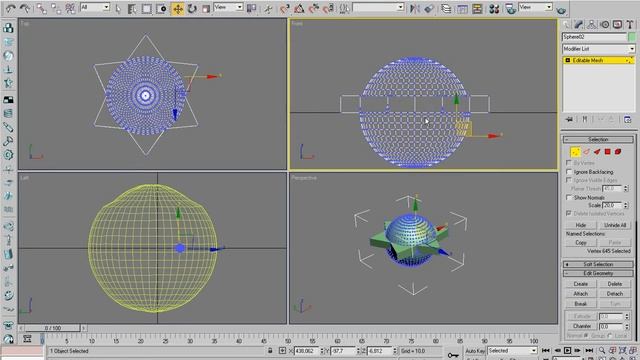Image resolution: width=640 pixels, height=360 pixels.
Task: Select the Edge sub-object level icon
Action: (587, 152)
